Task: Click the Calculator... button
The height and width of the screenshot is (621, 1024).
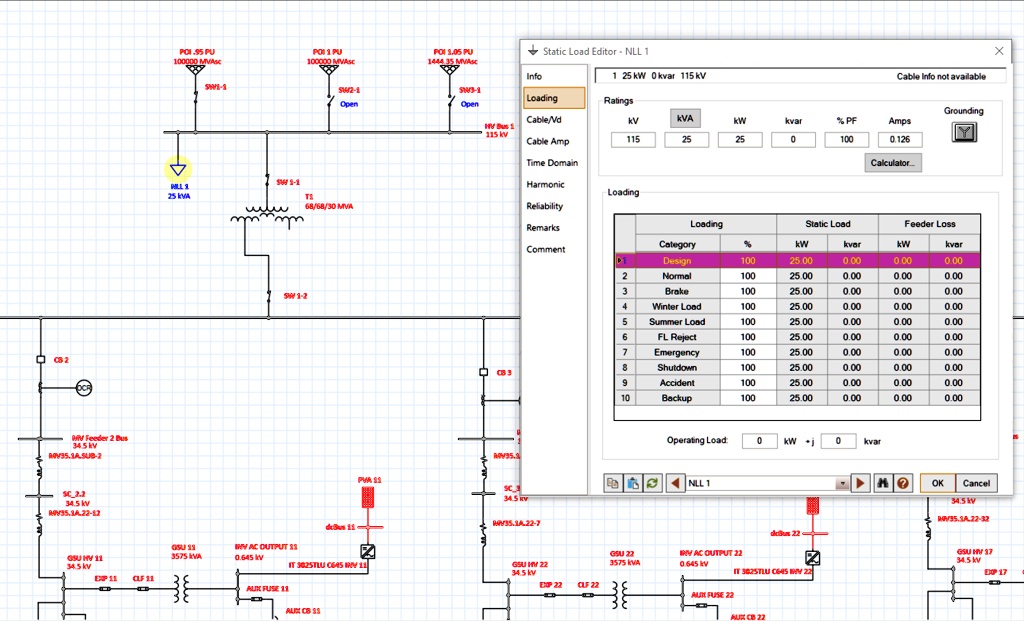Action: [x=893, y=163]
